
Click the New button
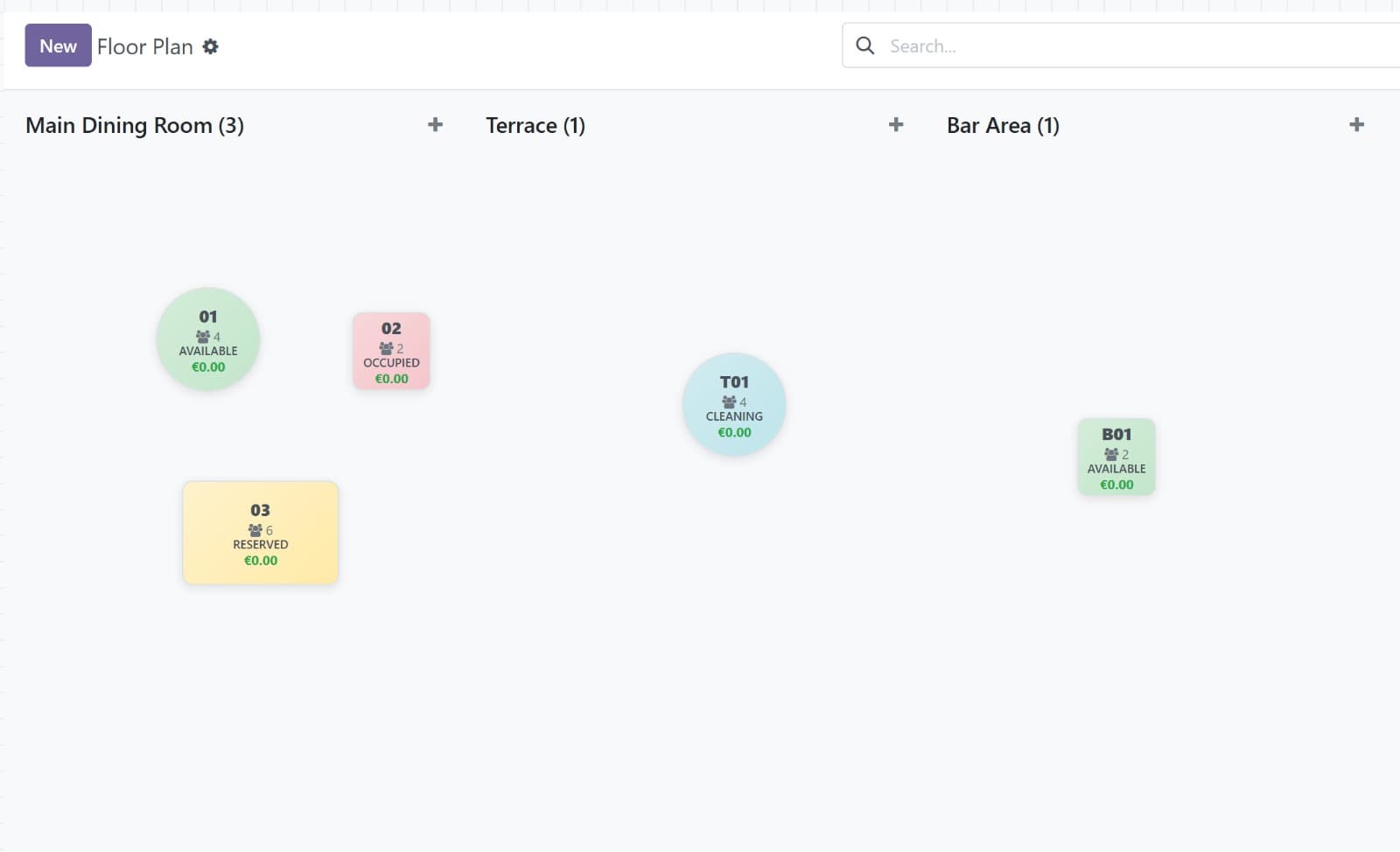[x=58, y=46]
